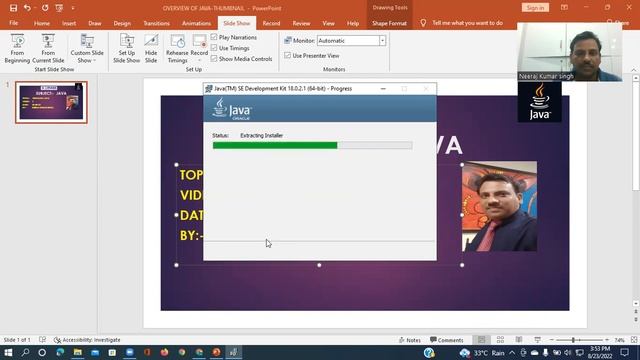This screenshot has width=640, height=360.
Task: Open the Comments pane
Action: (x=447, y=340)
